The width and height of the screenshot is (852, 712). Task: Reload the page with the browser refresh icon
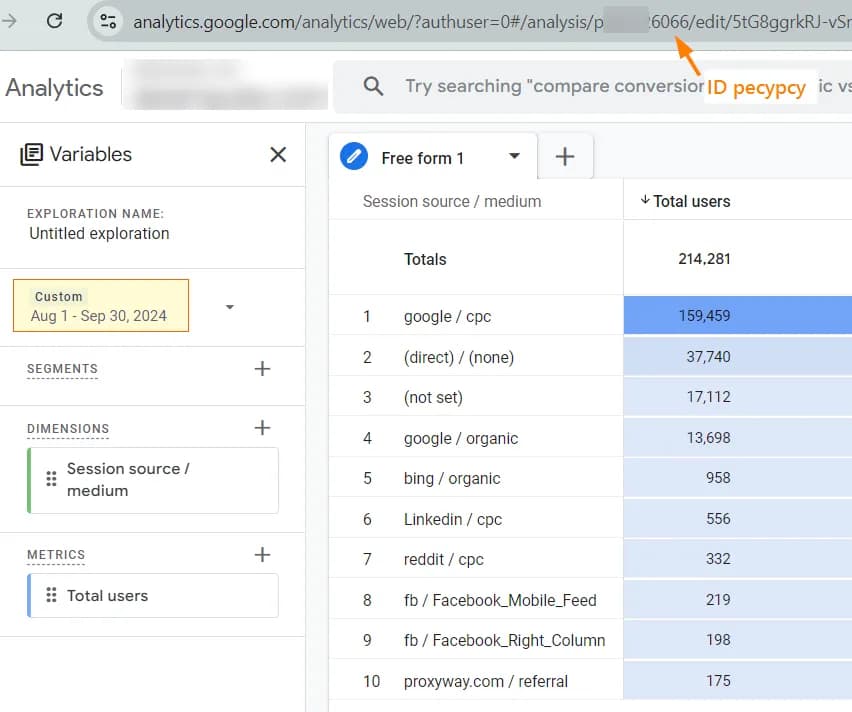[x=54, y=21]
